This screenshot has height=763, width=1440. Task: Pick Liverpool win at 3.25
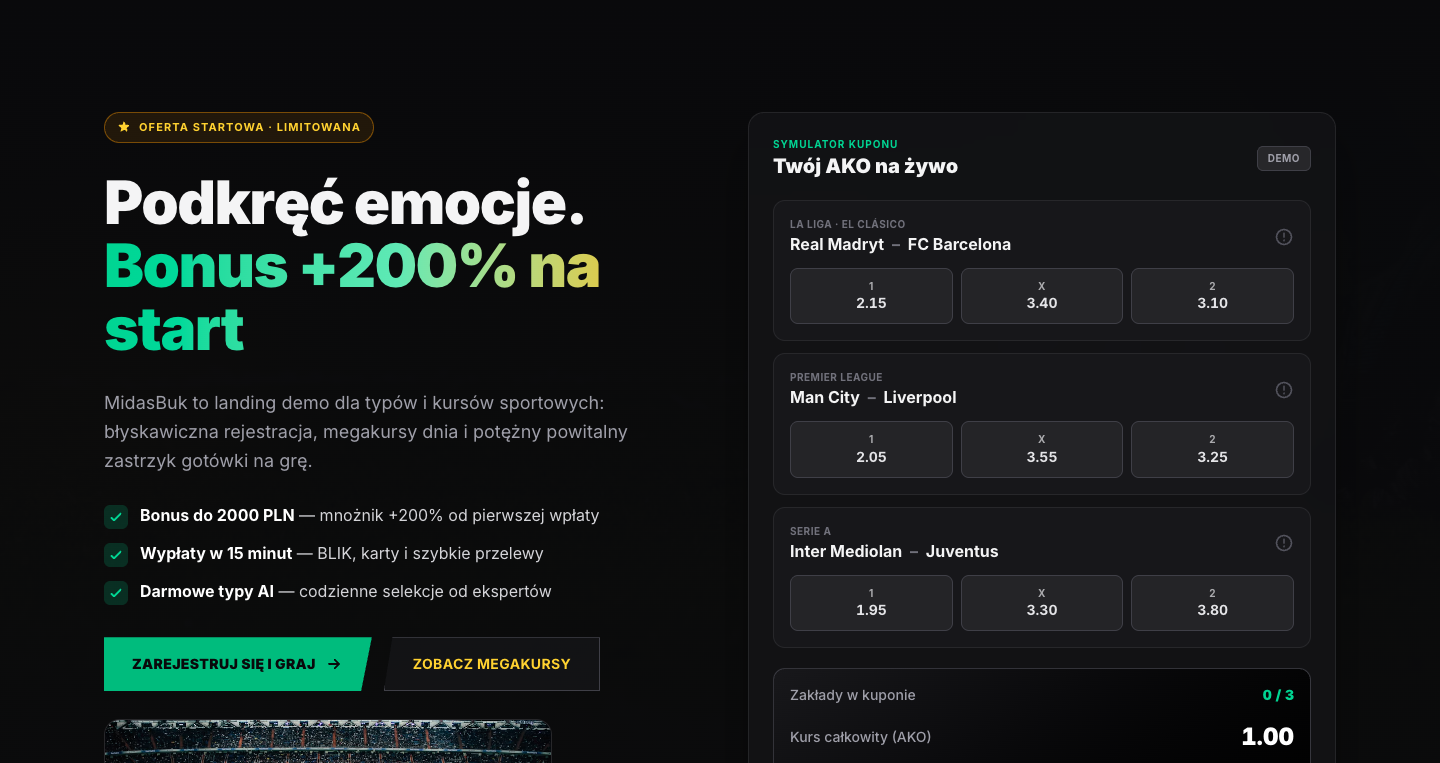(x=1212, y=449)
